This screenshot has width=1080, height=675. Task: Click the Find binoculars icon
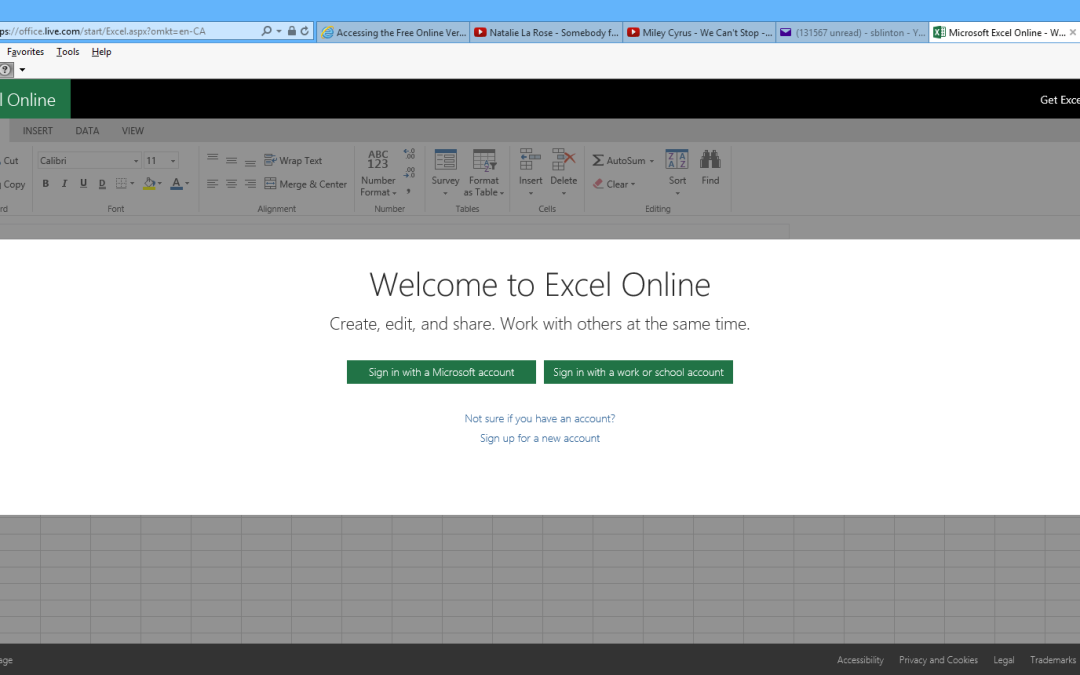[x=710, y=161]
